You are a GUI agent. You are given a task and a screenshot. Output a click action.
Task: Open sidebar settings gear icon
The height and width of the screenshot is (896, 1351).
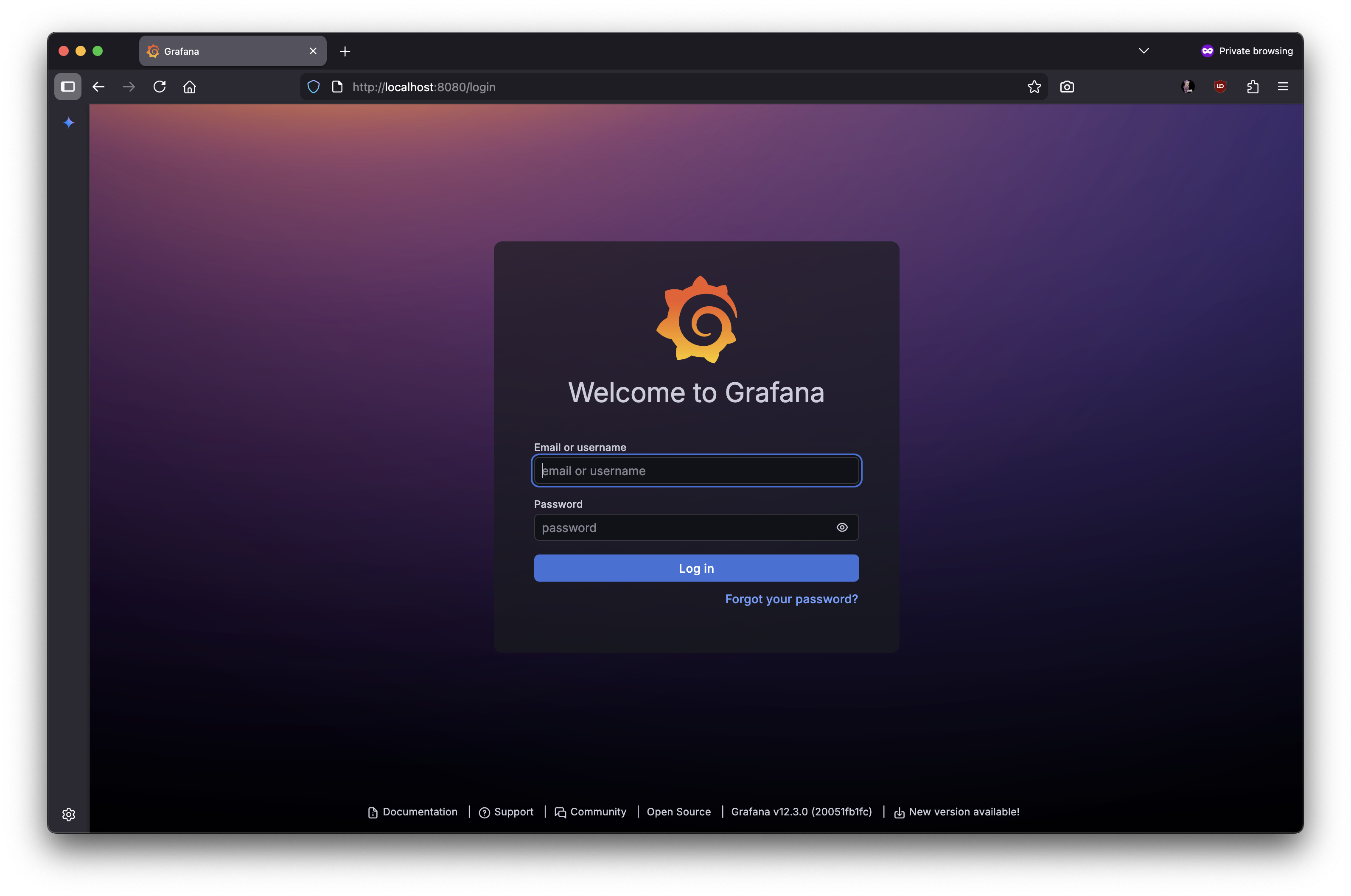click(x=69, y=814)
